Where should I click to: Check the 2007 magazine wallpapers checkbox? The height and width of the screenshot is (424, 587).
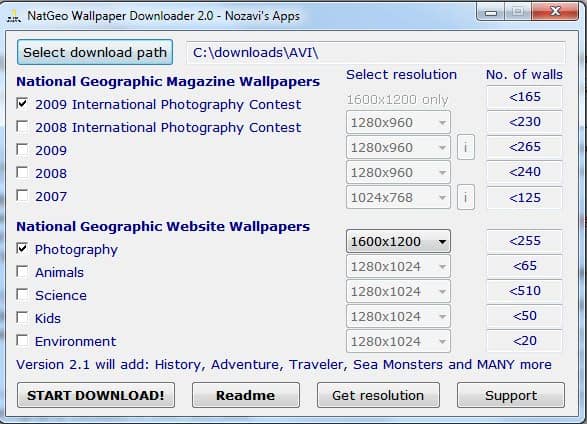(22, 196)
